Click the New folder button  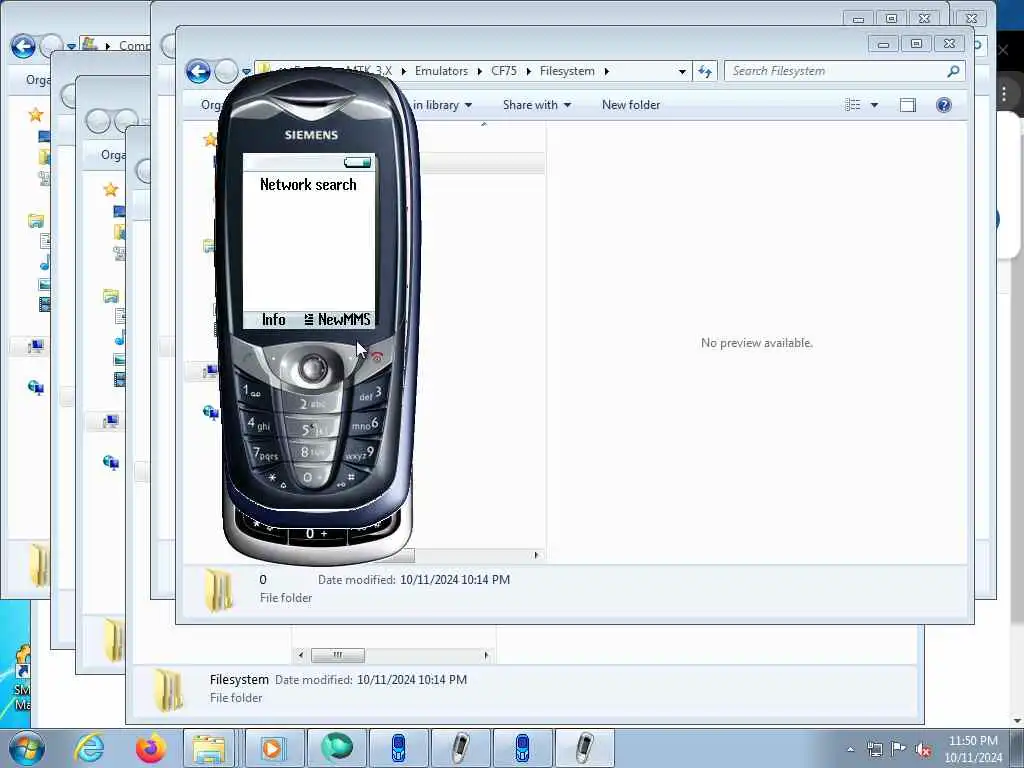click(631, 105)
